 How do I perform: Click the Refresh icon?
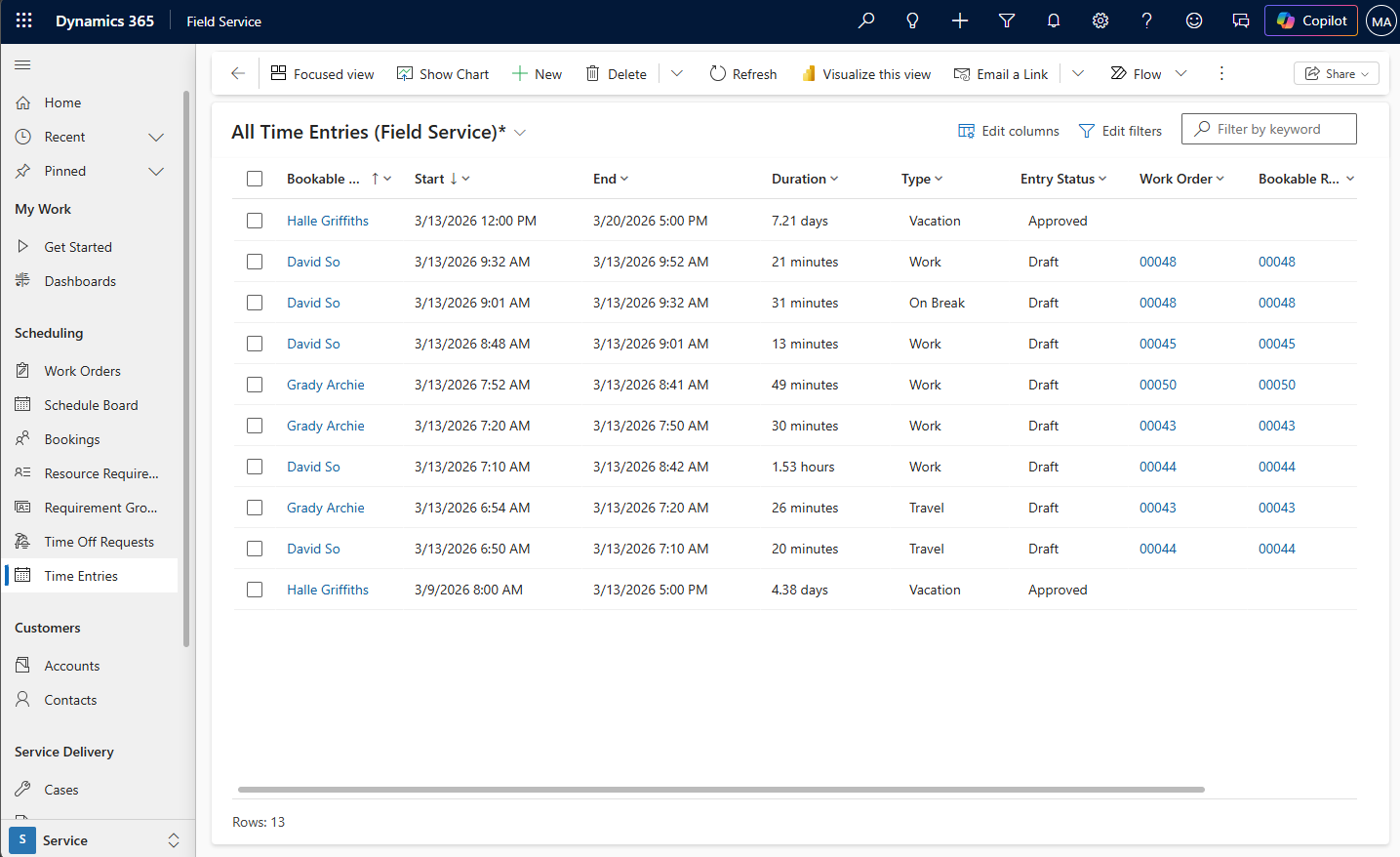[x=742, y=73]
